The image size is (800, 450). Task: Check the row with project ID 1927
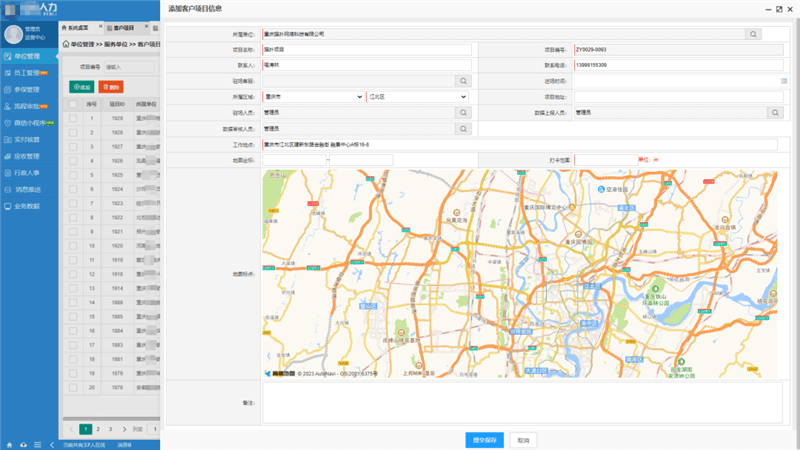(x=73, y=146)
